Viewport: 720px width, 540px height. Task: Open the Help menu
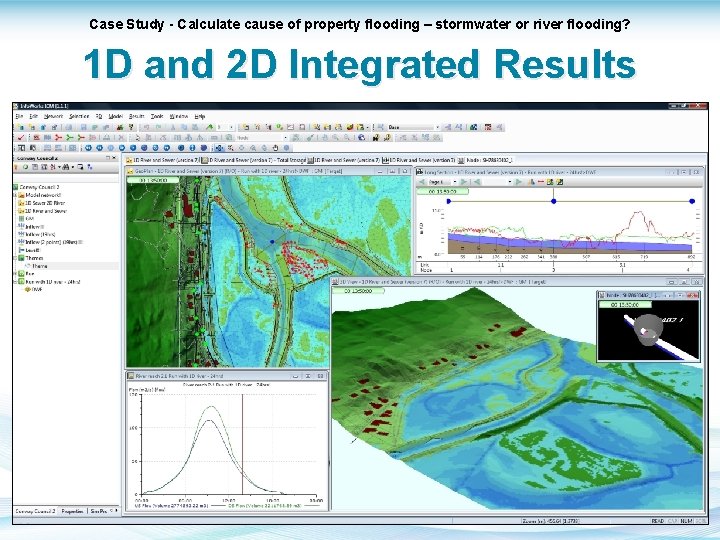(200, 116)
